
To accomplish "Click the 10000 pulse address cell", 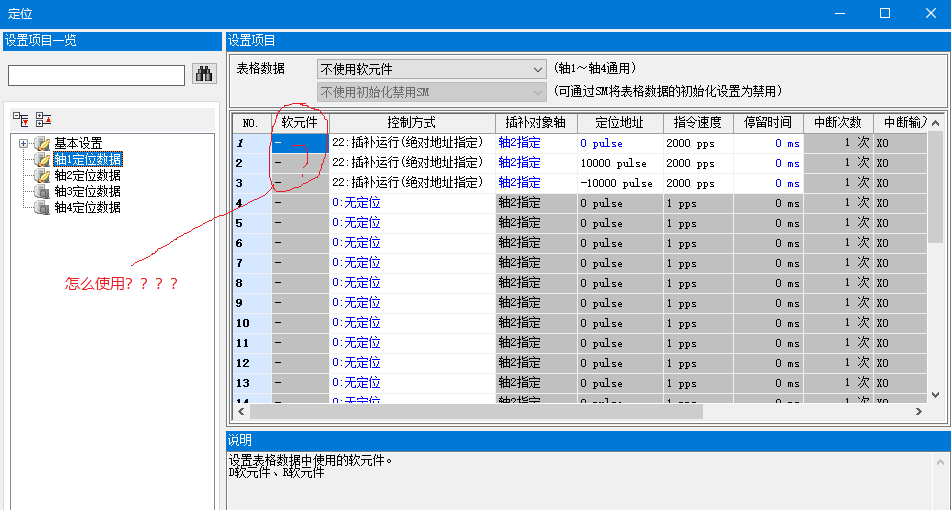I will click(x=619, y=163).
